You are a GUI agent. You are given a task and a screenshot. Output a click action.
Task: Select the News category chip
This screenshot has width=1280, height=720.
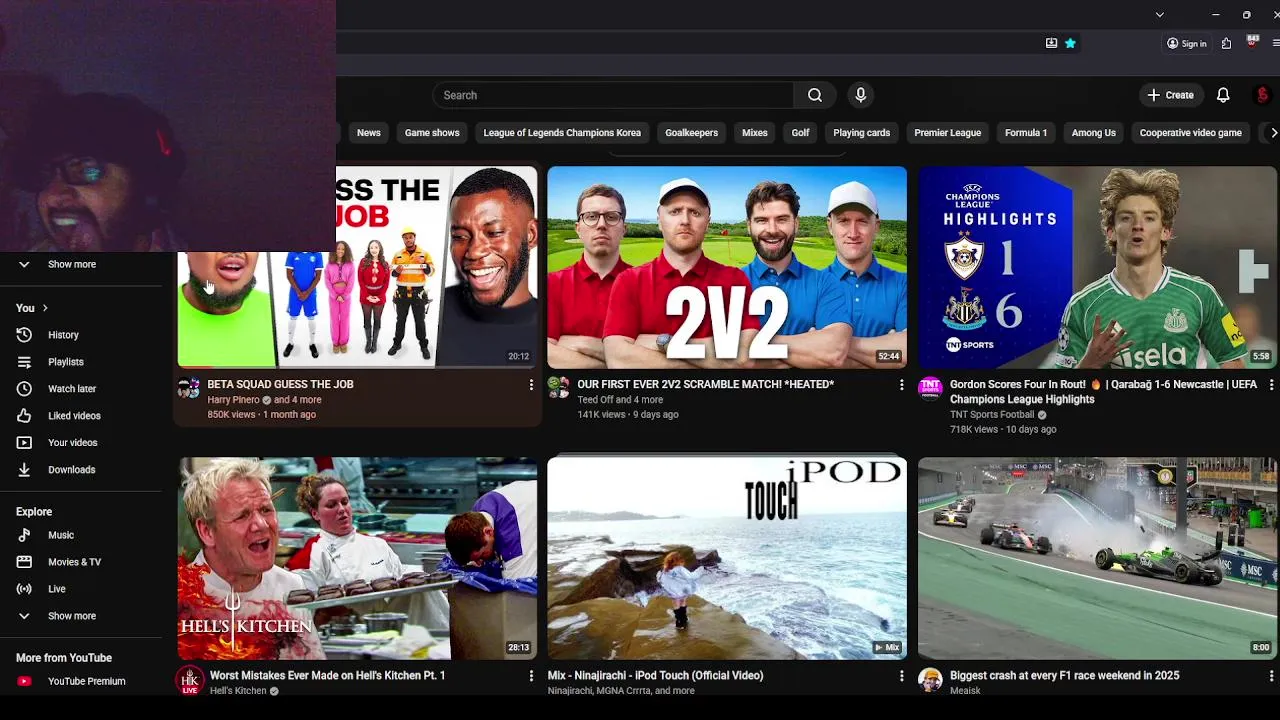[x=369, y=133]
